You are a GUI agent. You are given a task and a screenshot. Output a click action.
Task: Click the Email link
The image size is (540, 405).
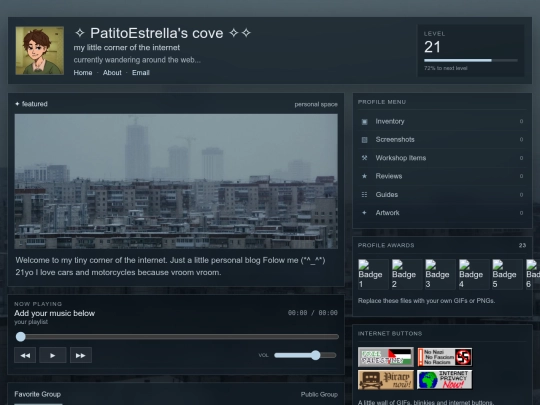coord(141,73)
